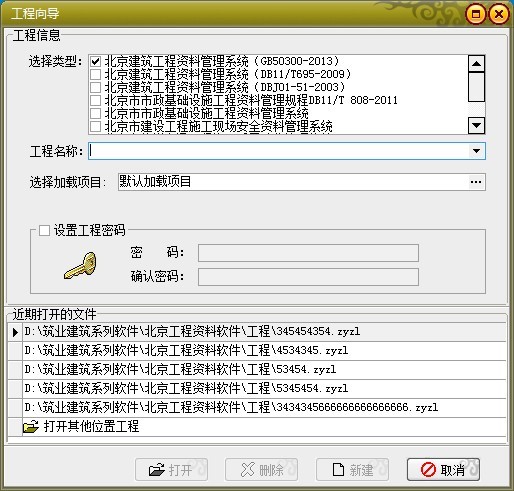Click the open-folder icon beside 打开其他位置工程
The height and width of the screenshot is (491, 514).
pos(31,426)
